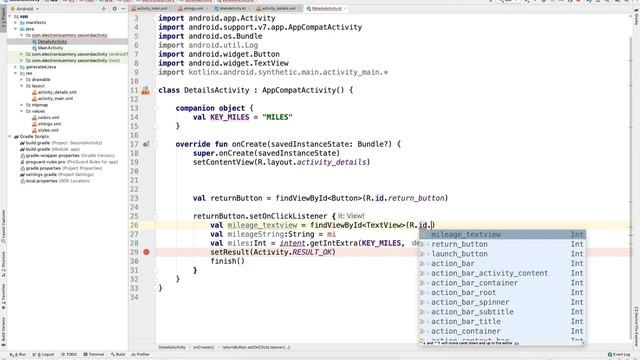Open styles.xml in values folder

coord(48,130)
